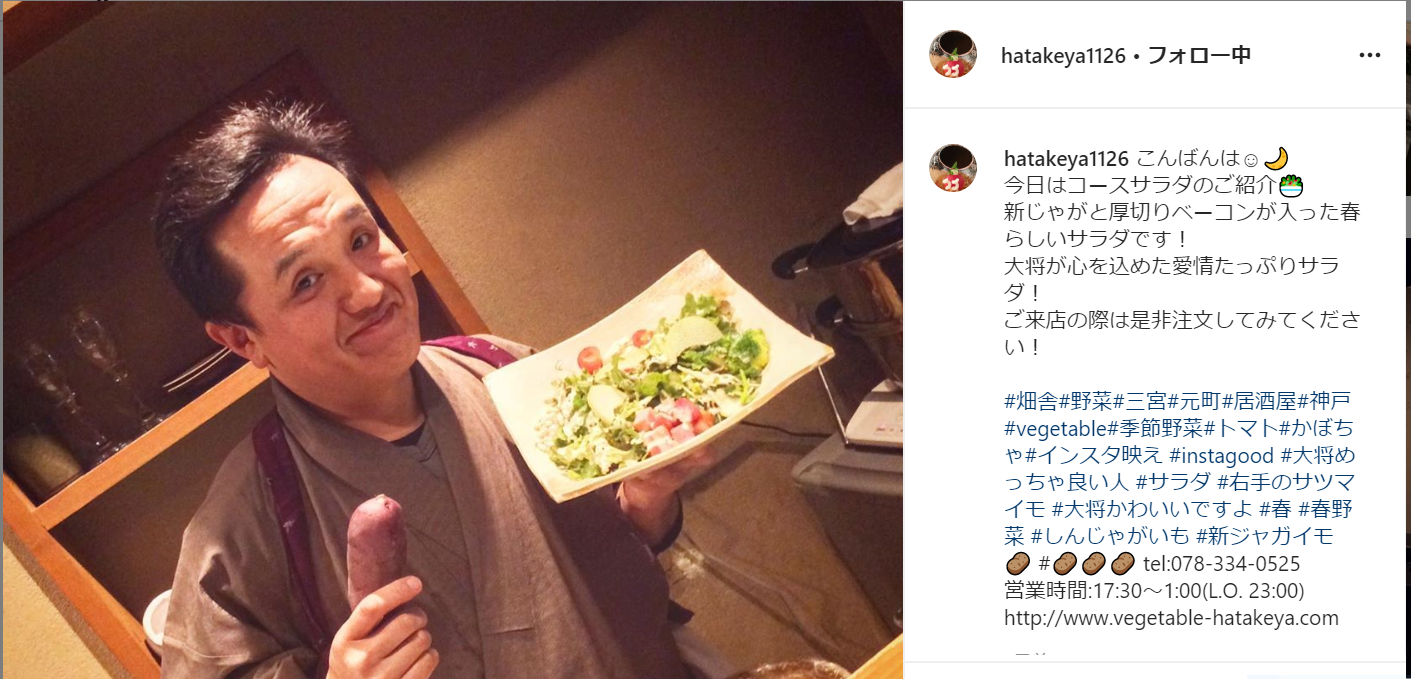Open the #神戸 hashtag
Image resolution: width=1411 pixels, height=679 pixels.
(x=1324, y=402)
